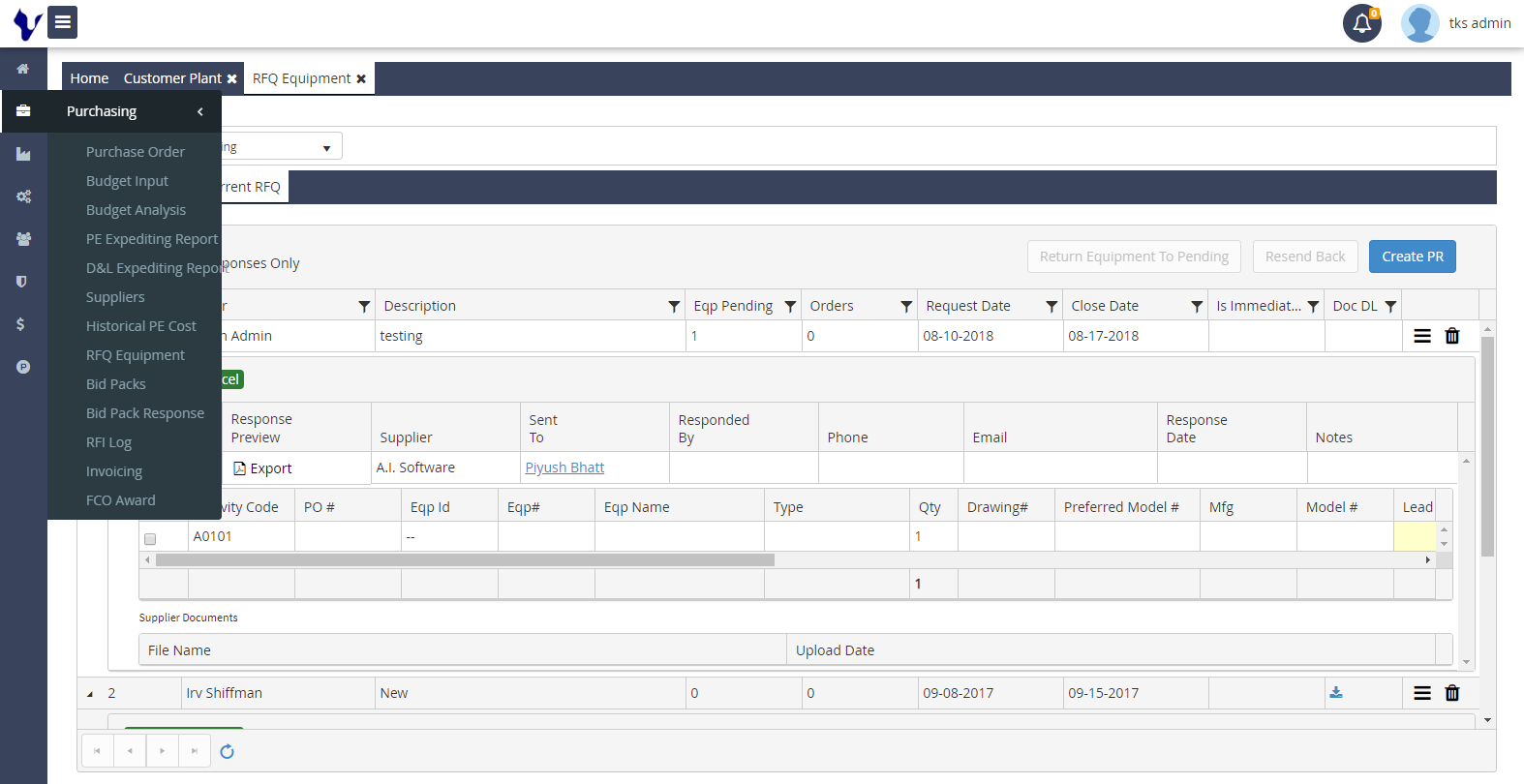Open the Description column filter
This screenshot has width=1524, height=784.
pyautogui.click(x=674, y=306)
